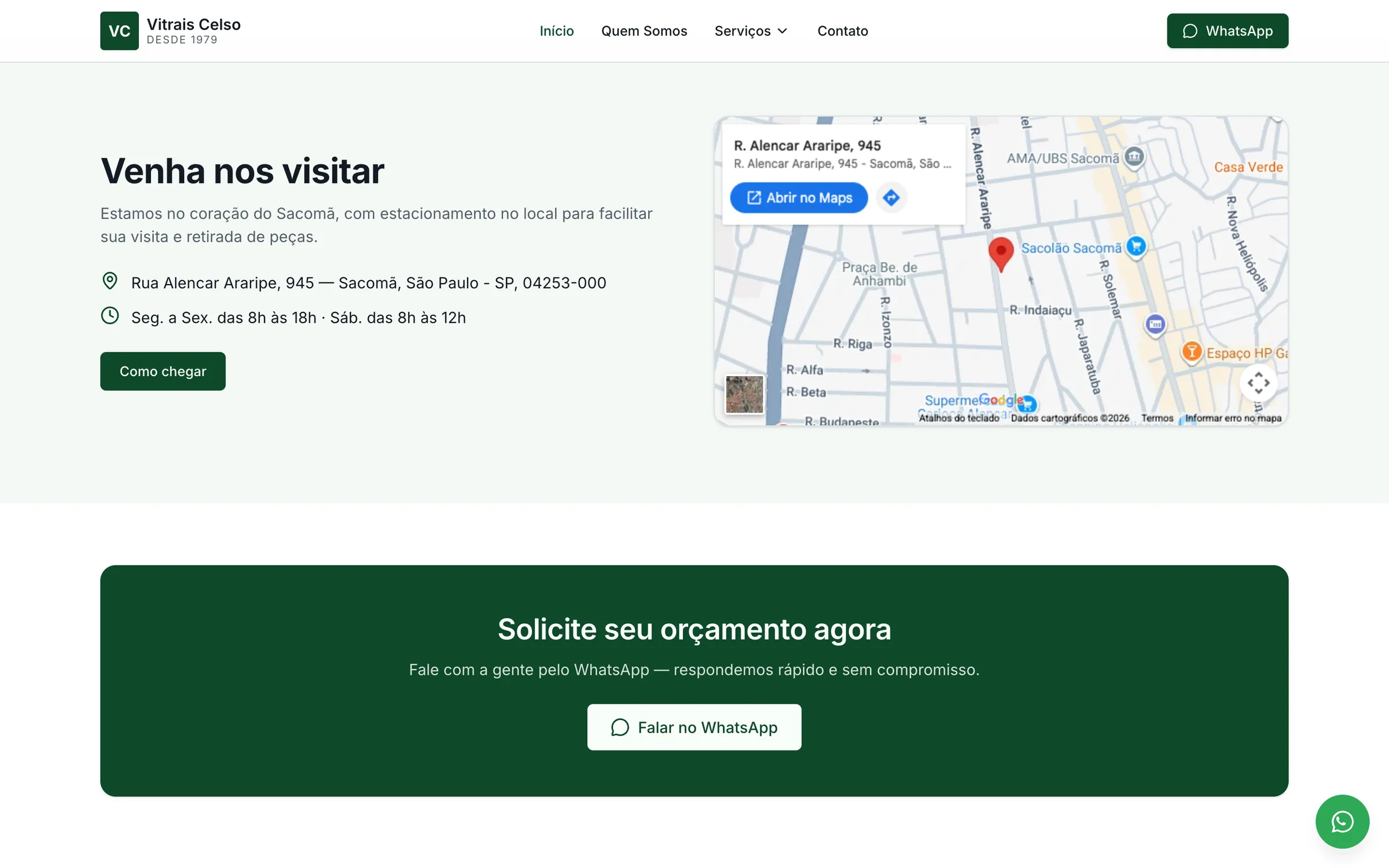Viewport: 1389px width, 868px height.
Task: Click the header WhatsApp button
Action: (x=1228, y=31)
